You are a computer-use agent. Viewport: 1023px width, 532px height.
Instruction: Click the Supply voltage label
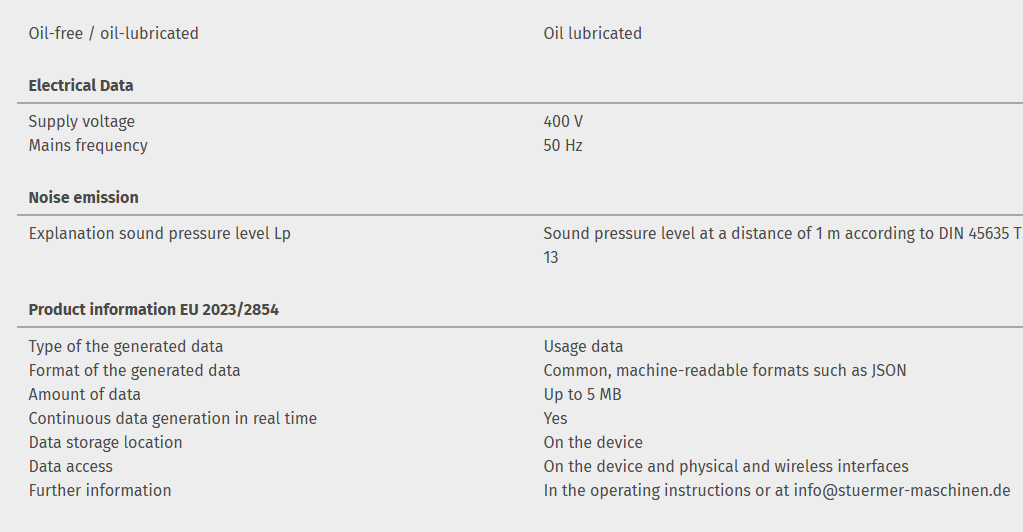[x=81, y=122]
